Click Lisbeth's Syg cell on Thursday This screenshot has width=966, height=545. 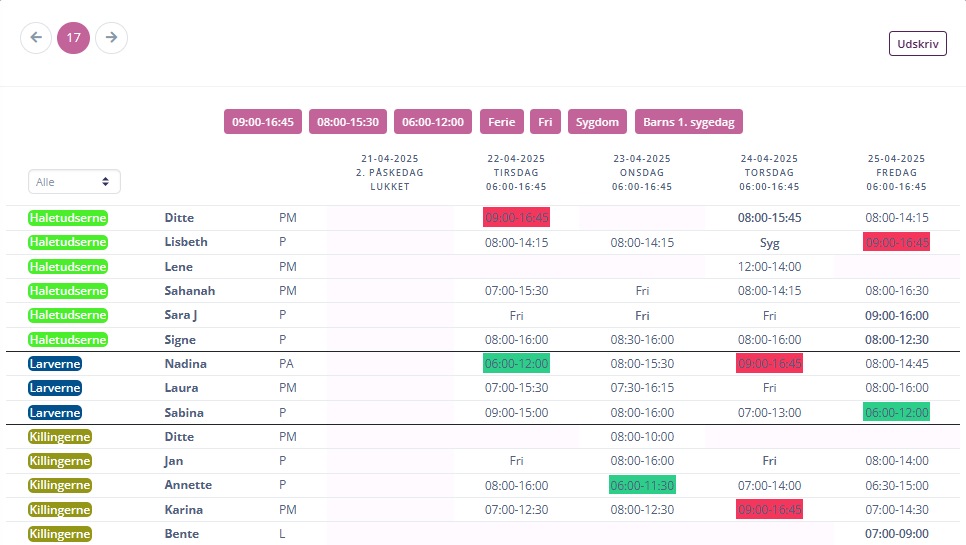pyautogui.click(x=769, y=243)
